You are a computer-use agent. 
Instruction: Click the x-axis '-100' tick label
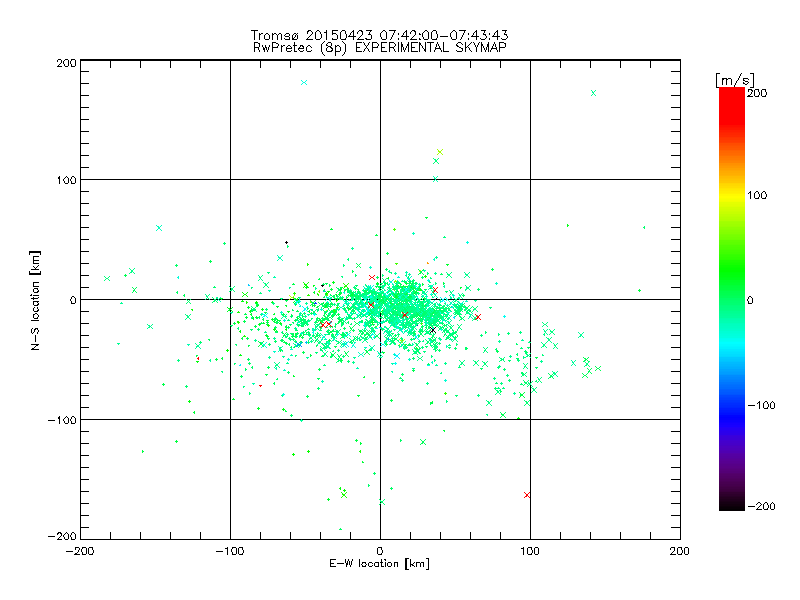point(230,551)
